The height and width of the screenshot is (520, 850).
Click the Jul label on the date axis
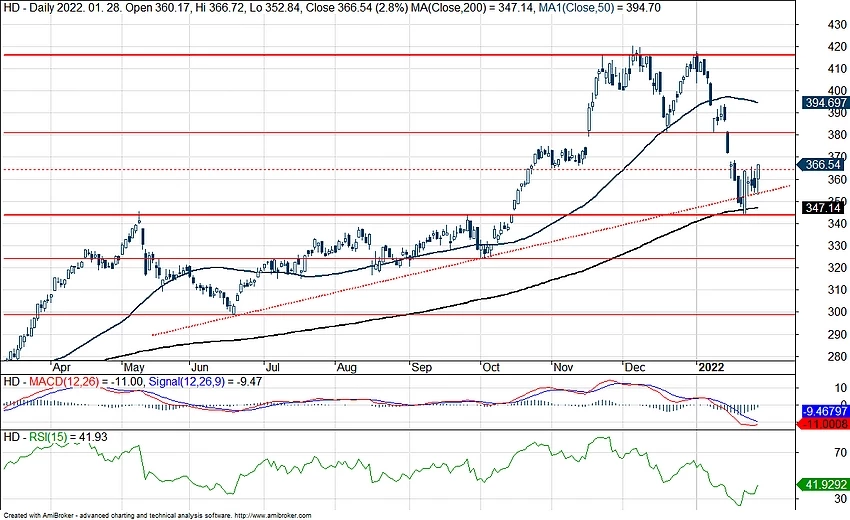pyautogui.click(x=273, y=367)
